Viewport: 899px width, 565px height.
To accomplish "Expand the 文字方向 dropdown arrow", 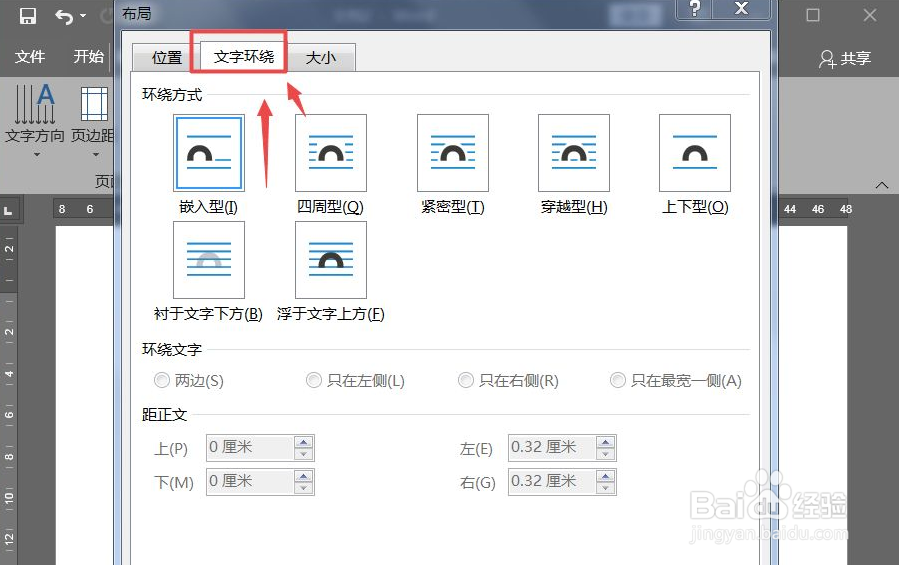I will coord(37,155).
